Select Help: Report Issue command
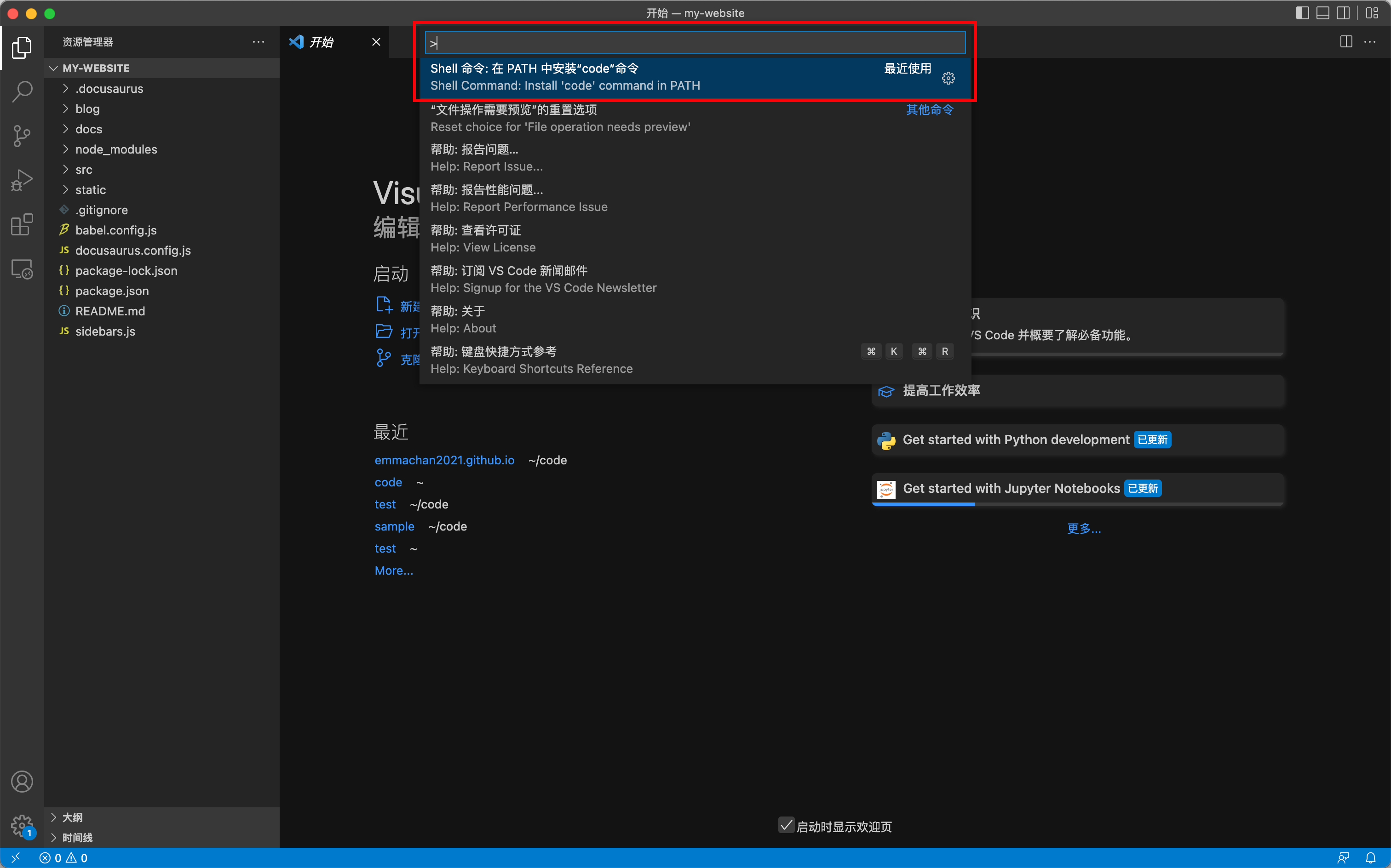1391x868 pixels. (x=695, y=158)
